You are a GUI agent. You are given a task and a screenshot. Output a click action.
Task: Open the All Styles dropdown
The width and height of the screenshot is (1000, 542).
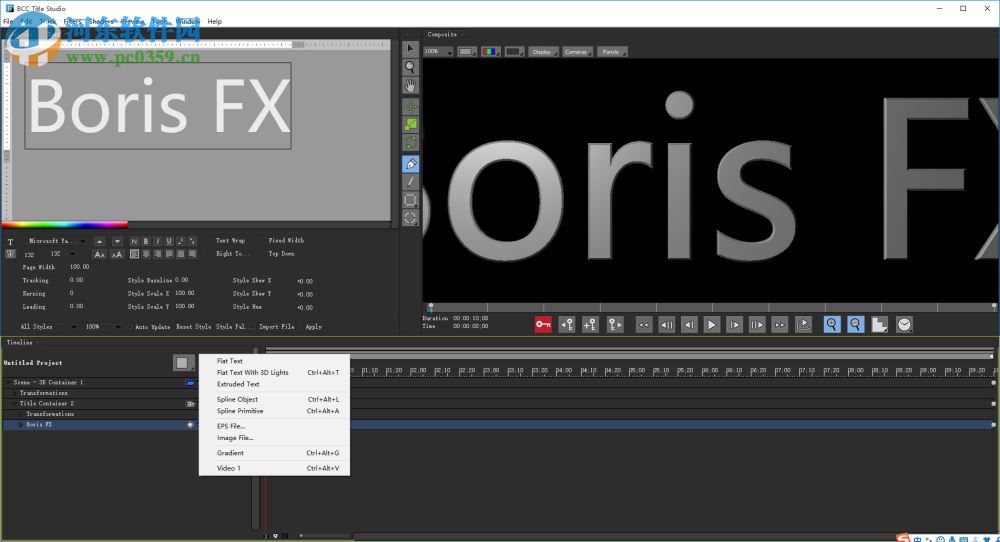pyautogui.click(x=48, y=326)
